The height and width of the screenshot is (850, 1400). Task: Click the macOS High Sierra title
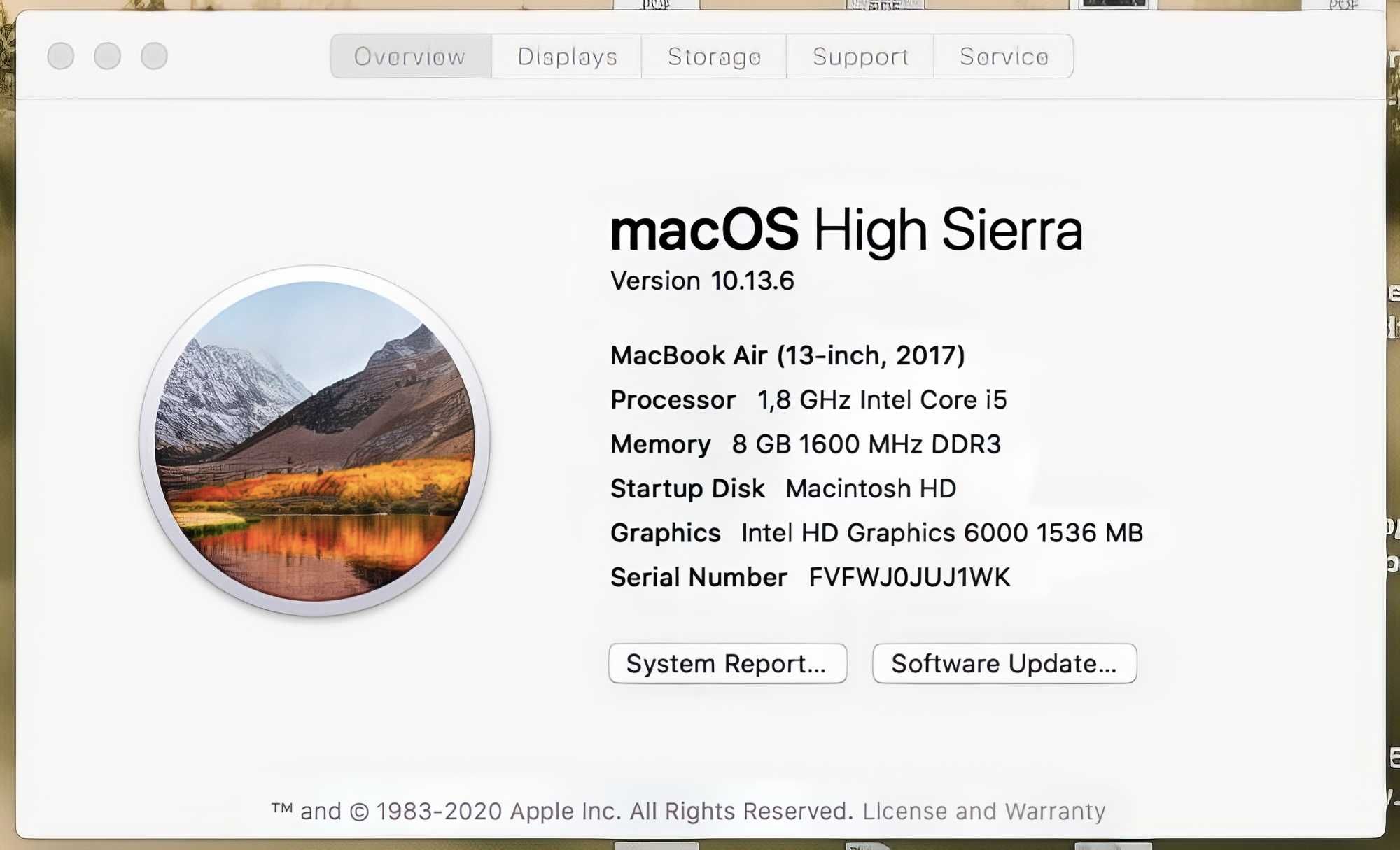click(846, 230)
